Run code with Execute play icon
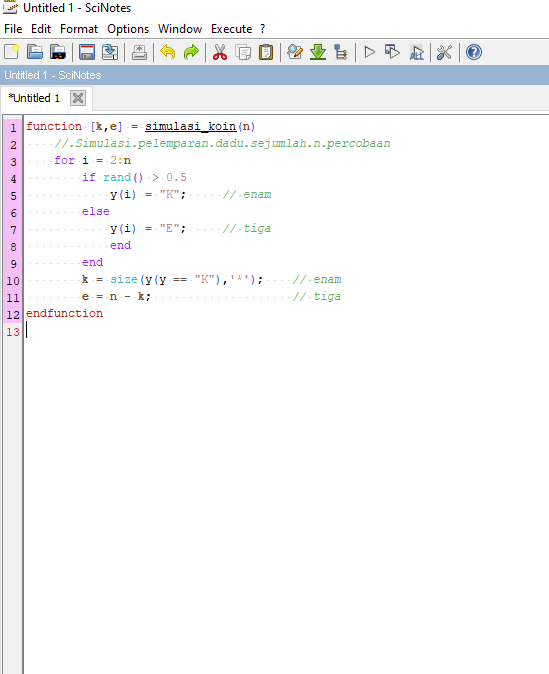 369,52
